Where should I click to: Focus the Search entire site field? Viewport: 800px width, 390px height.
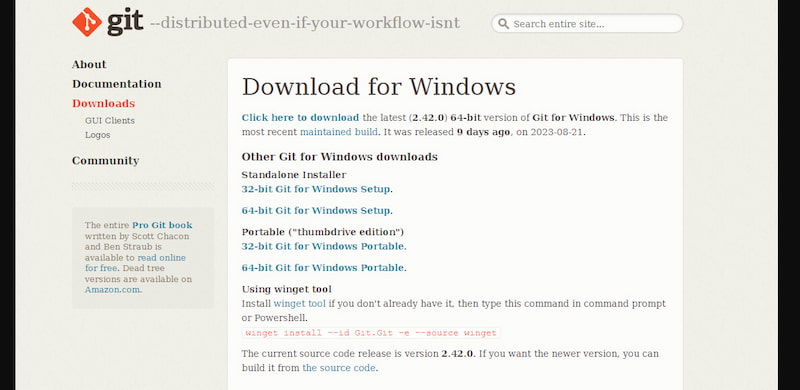click(587, 23)
